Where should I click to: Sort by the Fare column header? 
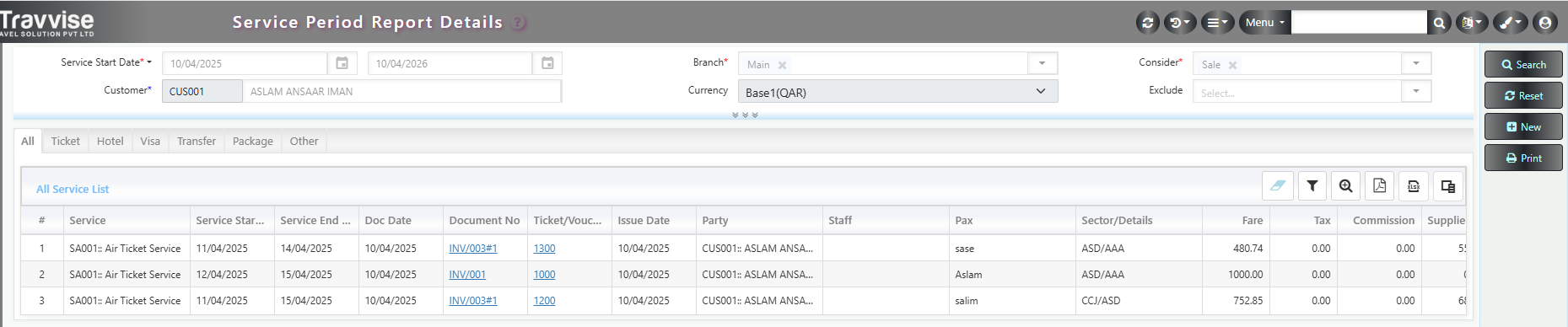click(1236, 220)
